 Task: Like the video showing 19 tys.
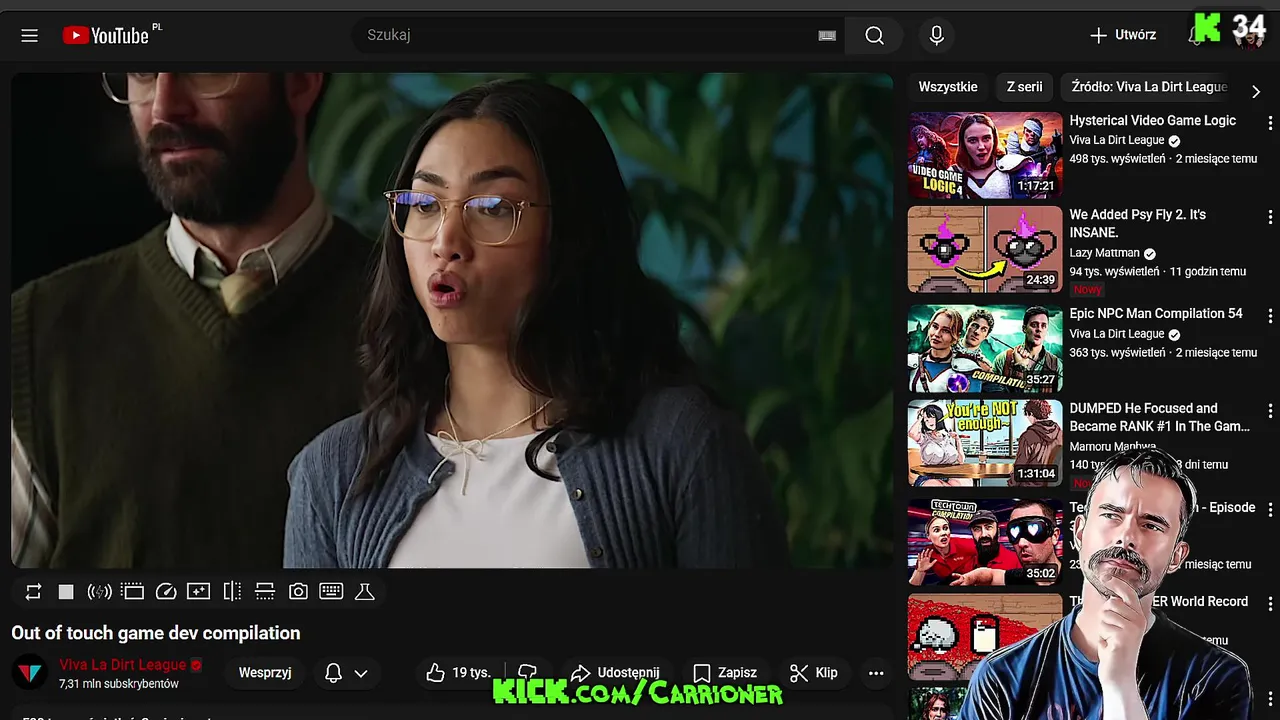459,673
